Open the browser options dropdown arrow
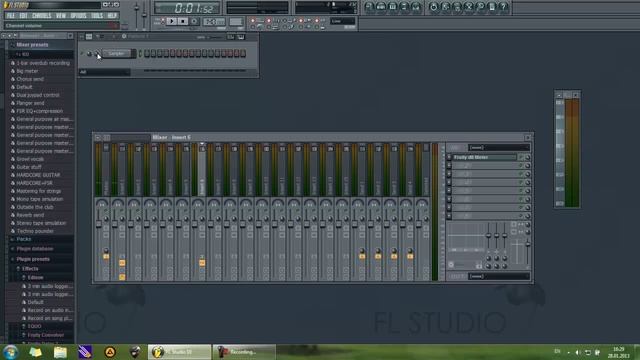Viewport: 640px width, 360px height. coord(4,36)
